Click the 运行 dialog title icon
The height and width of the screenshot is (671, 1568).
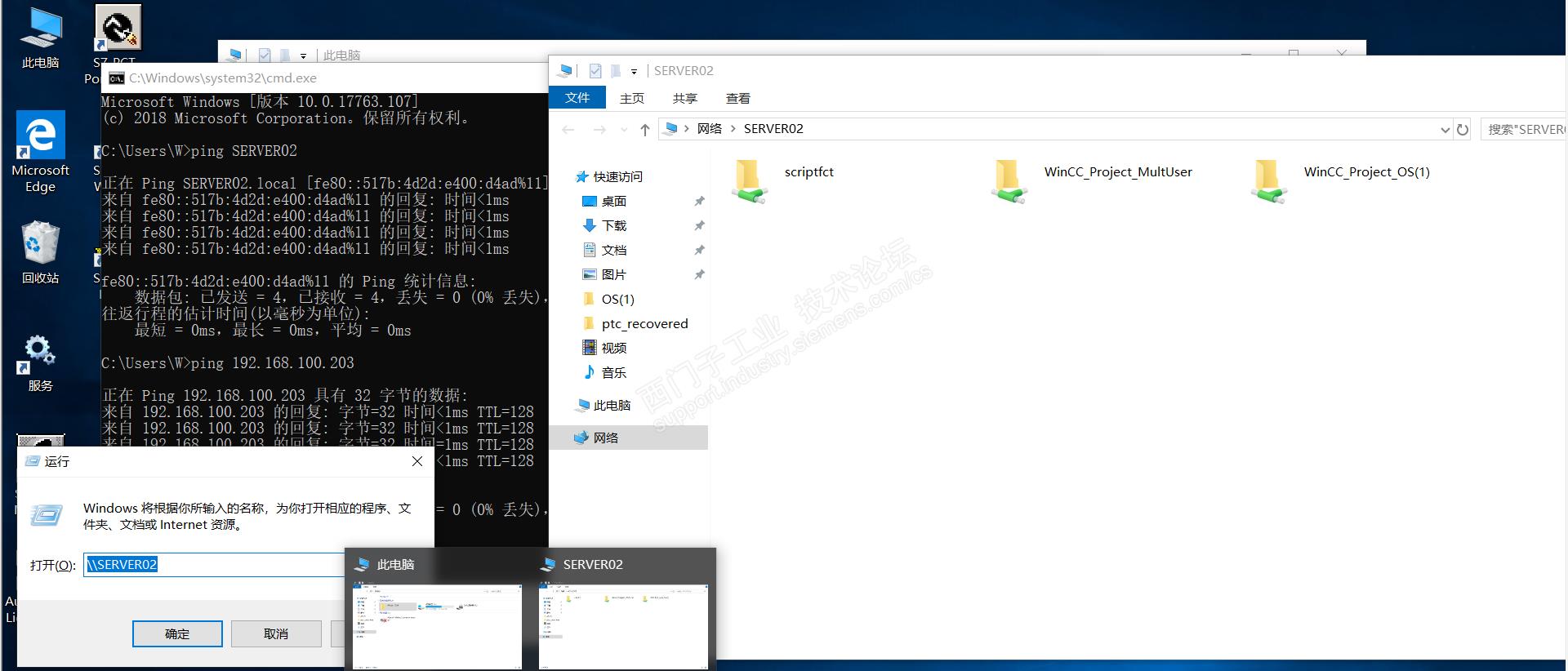pyautogui.click(x=33, y=461)
